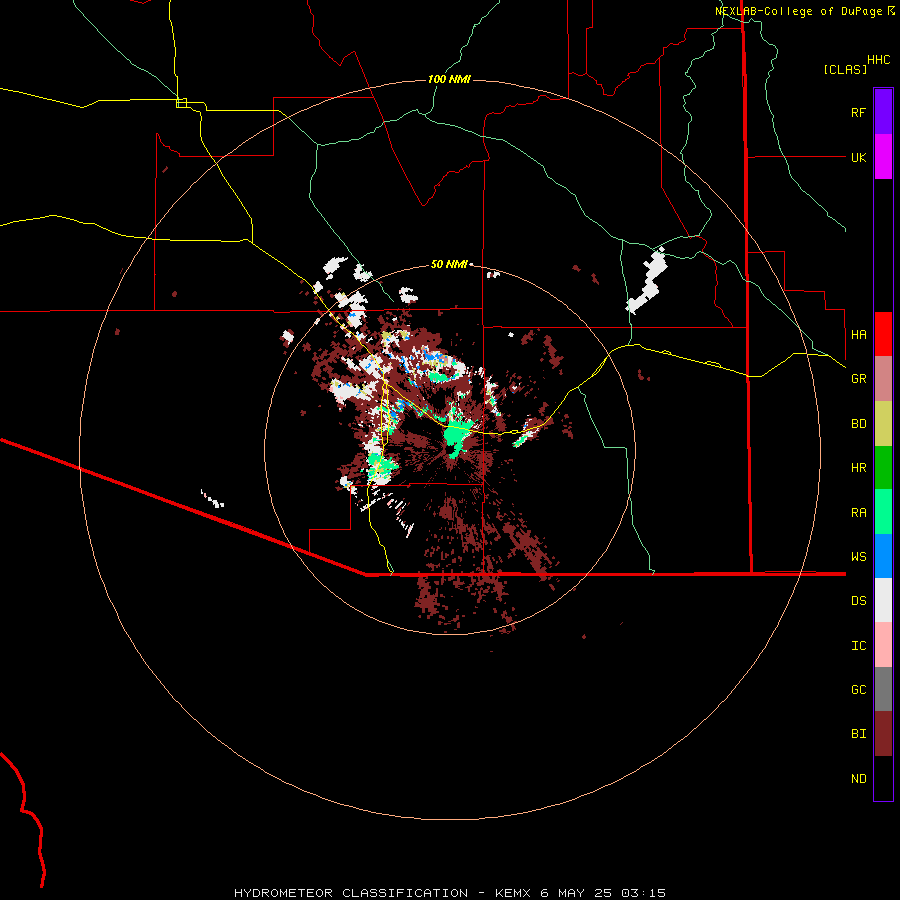Click the HA red legend swatch
This screenshot has width=900, height=900.
coord(883,334)
